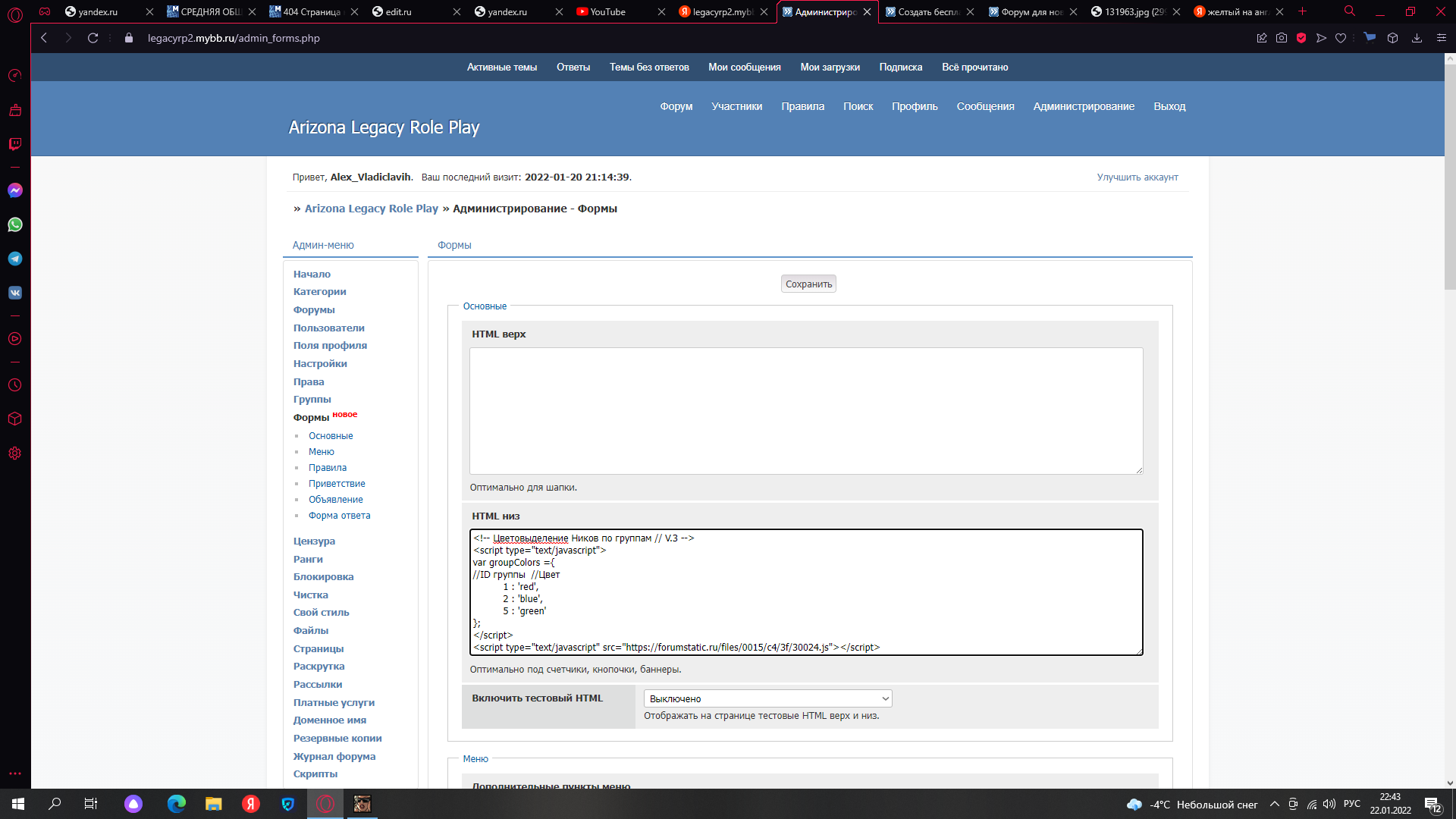Open GX Control speedometer in sidebar
The width and height of the screenshot is (1456, 819).
(x=15, y=75)
